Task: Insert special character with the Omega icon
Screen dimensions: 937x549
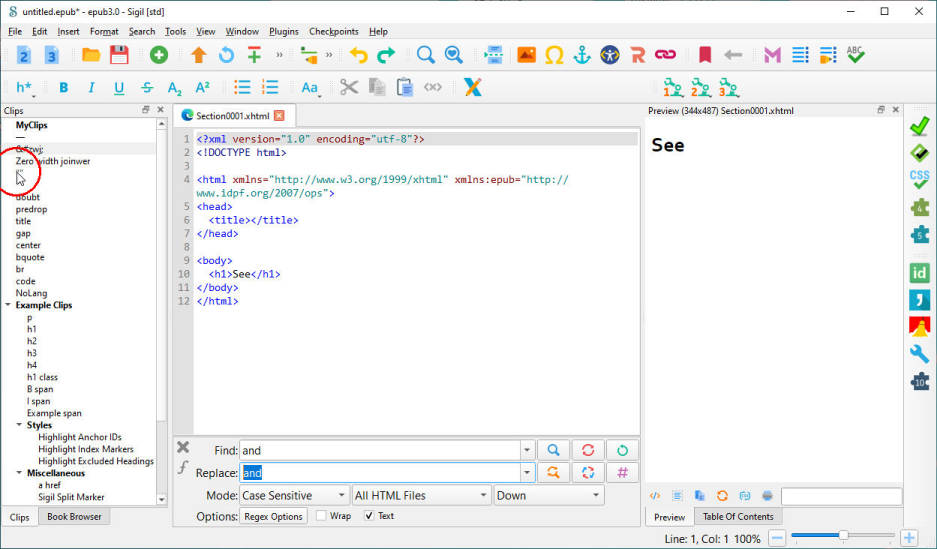Action: [553, 55]
